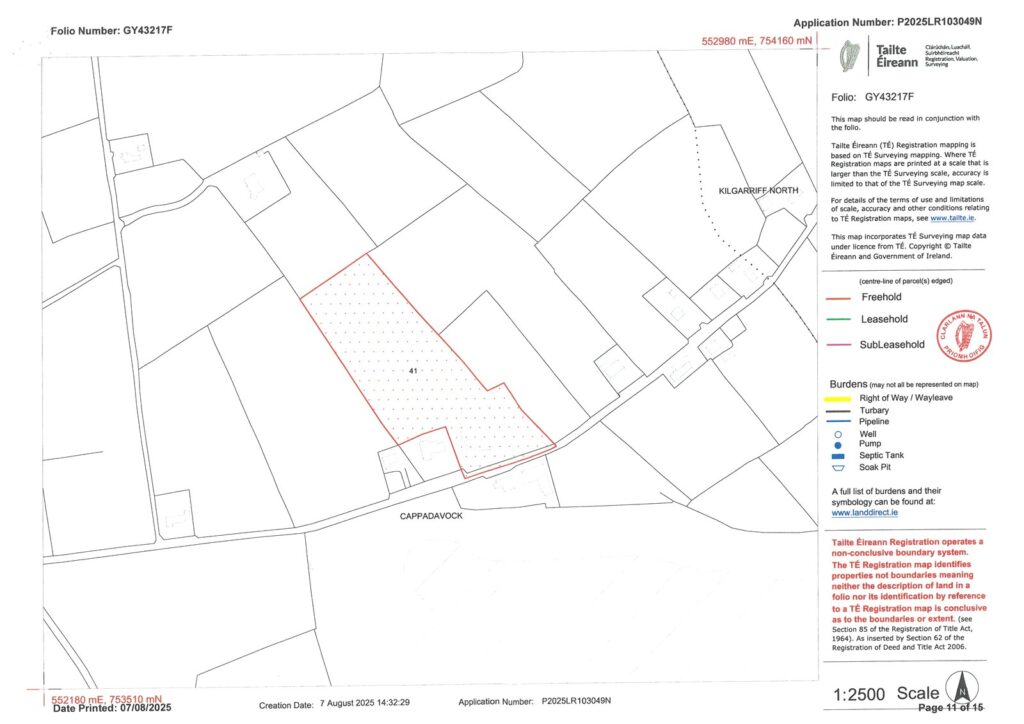Viewport: 1024px width, 724px height.
Task: Click the Soak Pit label
Action: coord(875,467)
